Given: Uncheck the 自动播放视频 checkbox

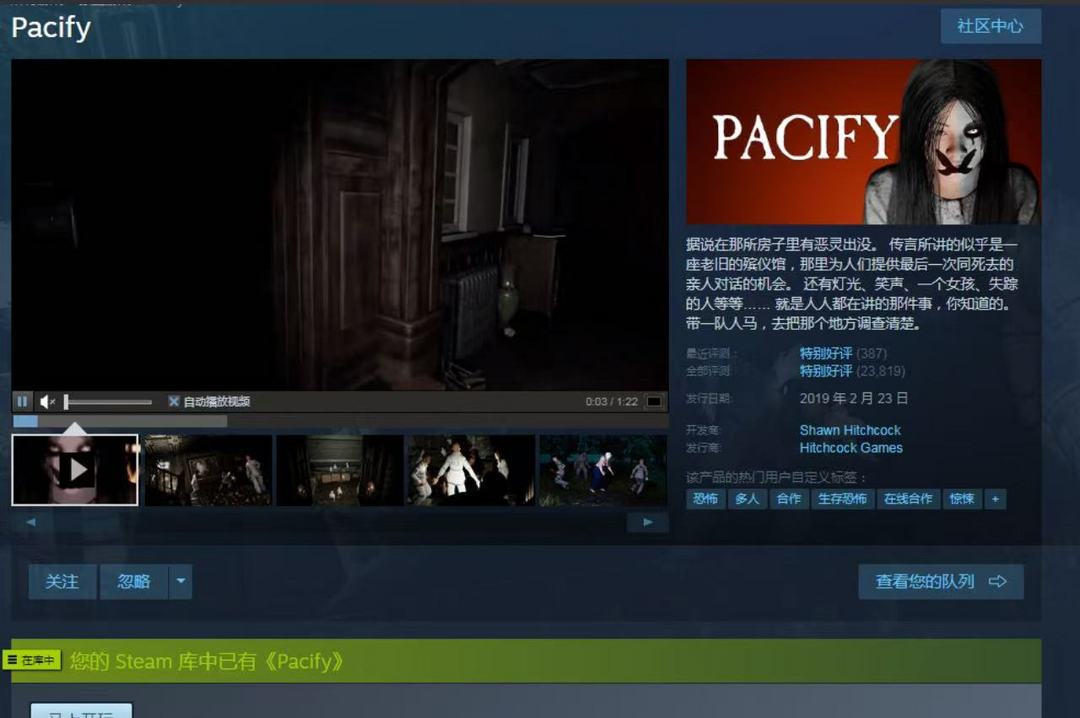Looking at the screenshot, I should point(174,401).
